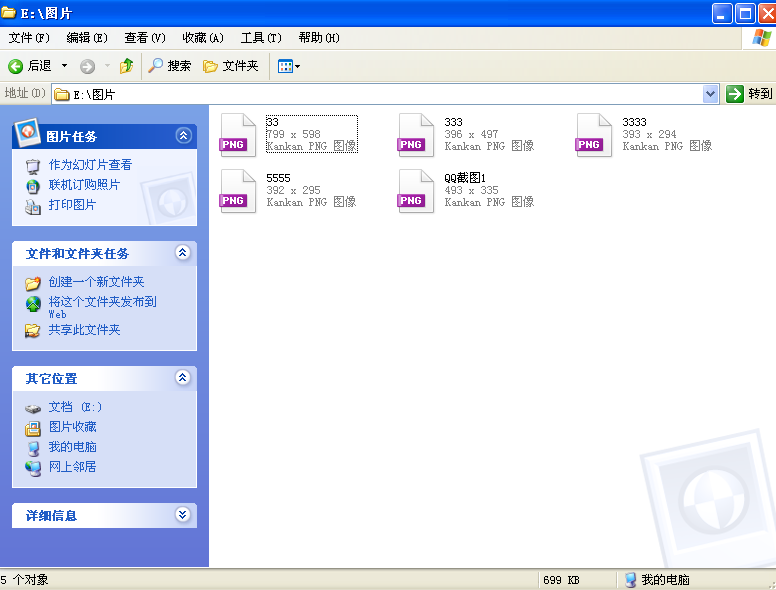Viewport: 776px width, 590px height.
Task: Open the 查看(V) menu
Action: [x=145, y=38]
